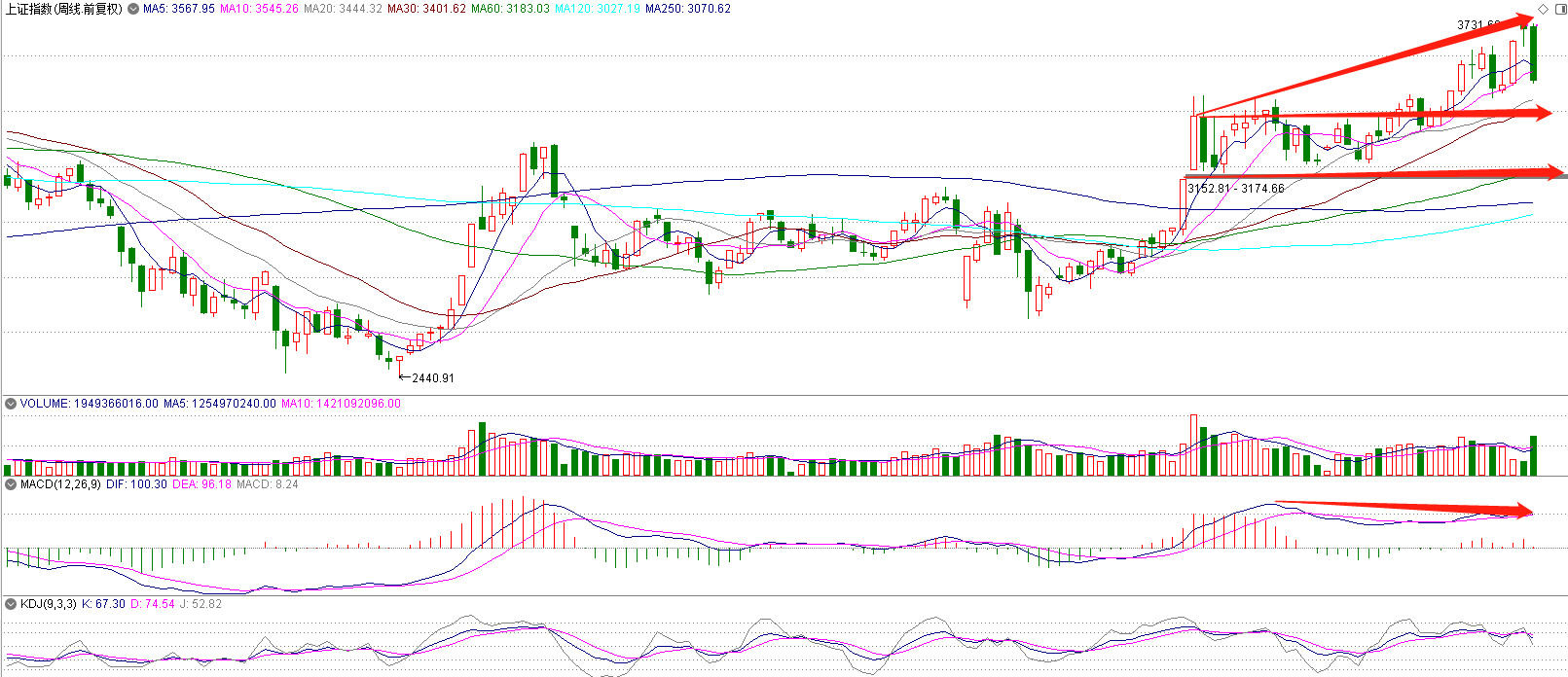
Task: Expand the VOLUME indicator dropdown arrow
Action: point(11,404)
